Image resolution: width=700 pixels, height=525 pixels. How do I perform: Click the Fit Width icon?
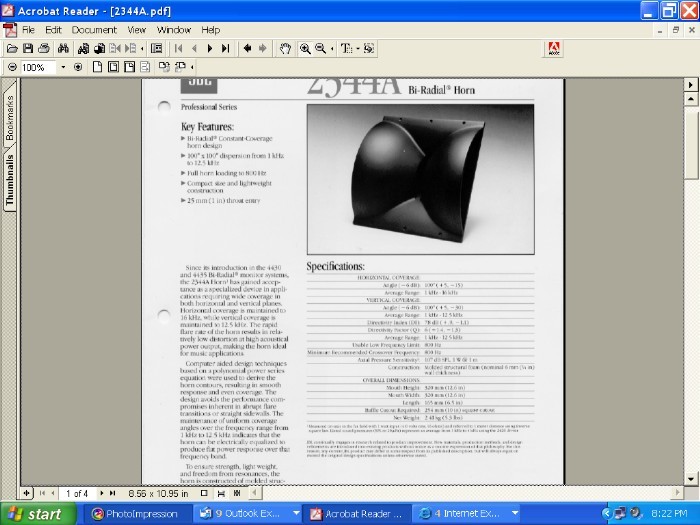point(129,67)
